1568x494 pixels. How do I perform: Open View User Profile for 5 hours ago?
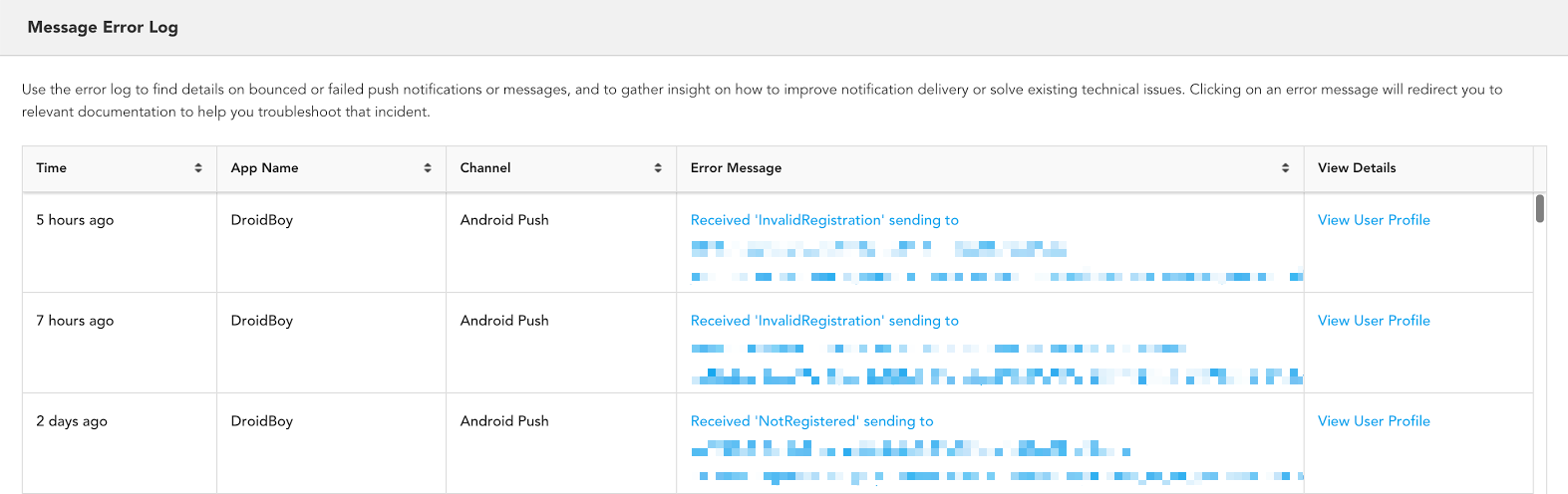pyautogui.click(x=1374, y=220)
